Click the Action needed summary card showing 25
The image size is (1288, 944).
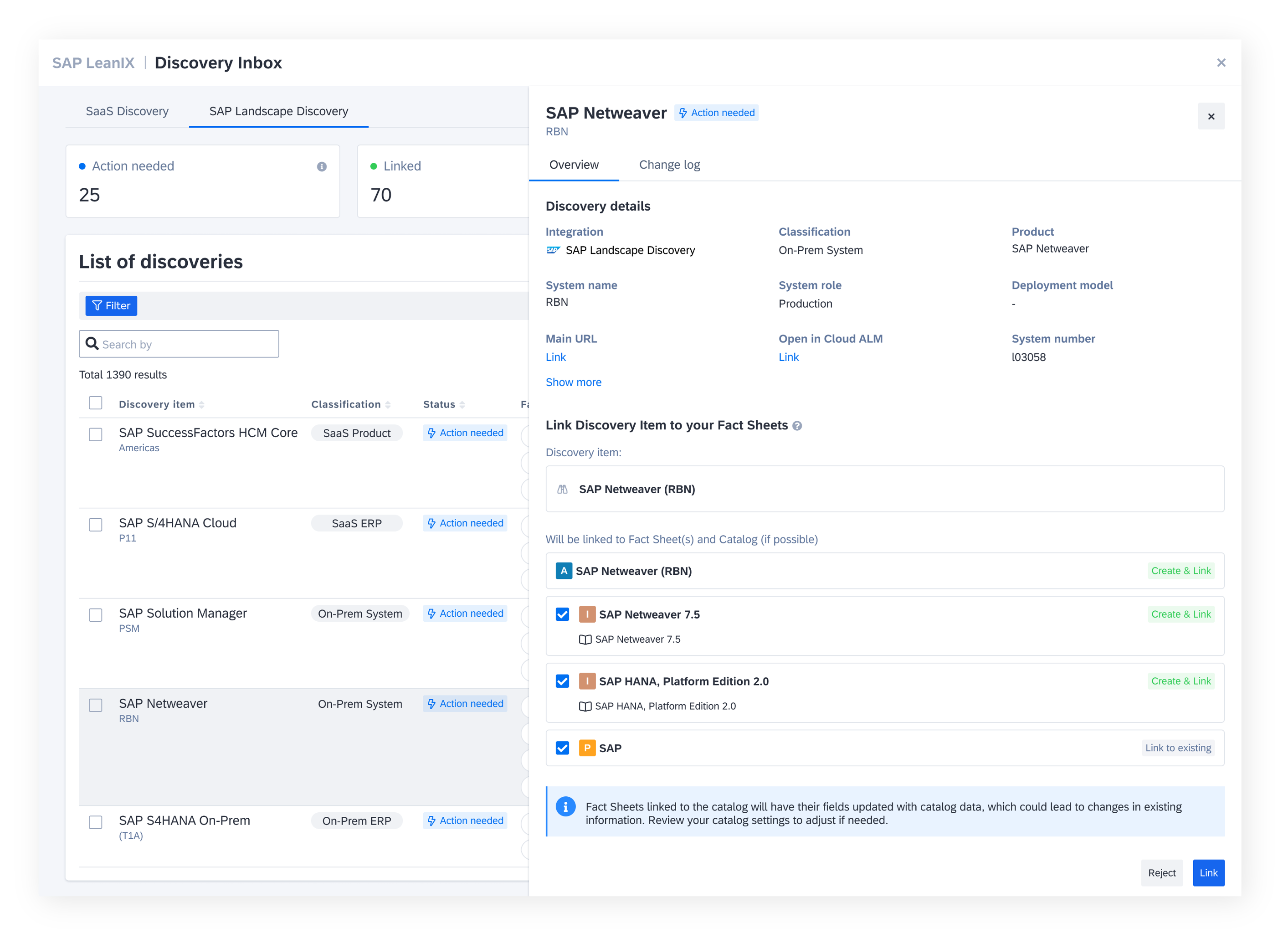(202, 181)
